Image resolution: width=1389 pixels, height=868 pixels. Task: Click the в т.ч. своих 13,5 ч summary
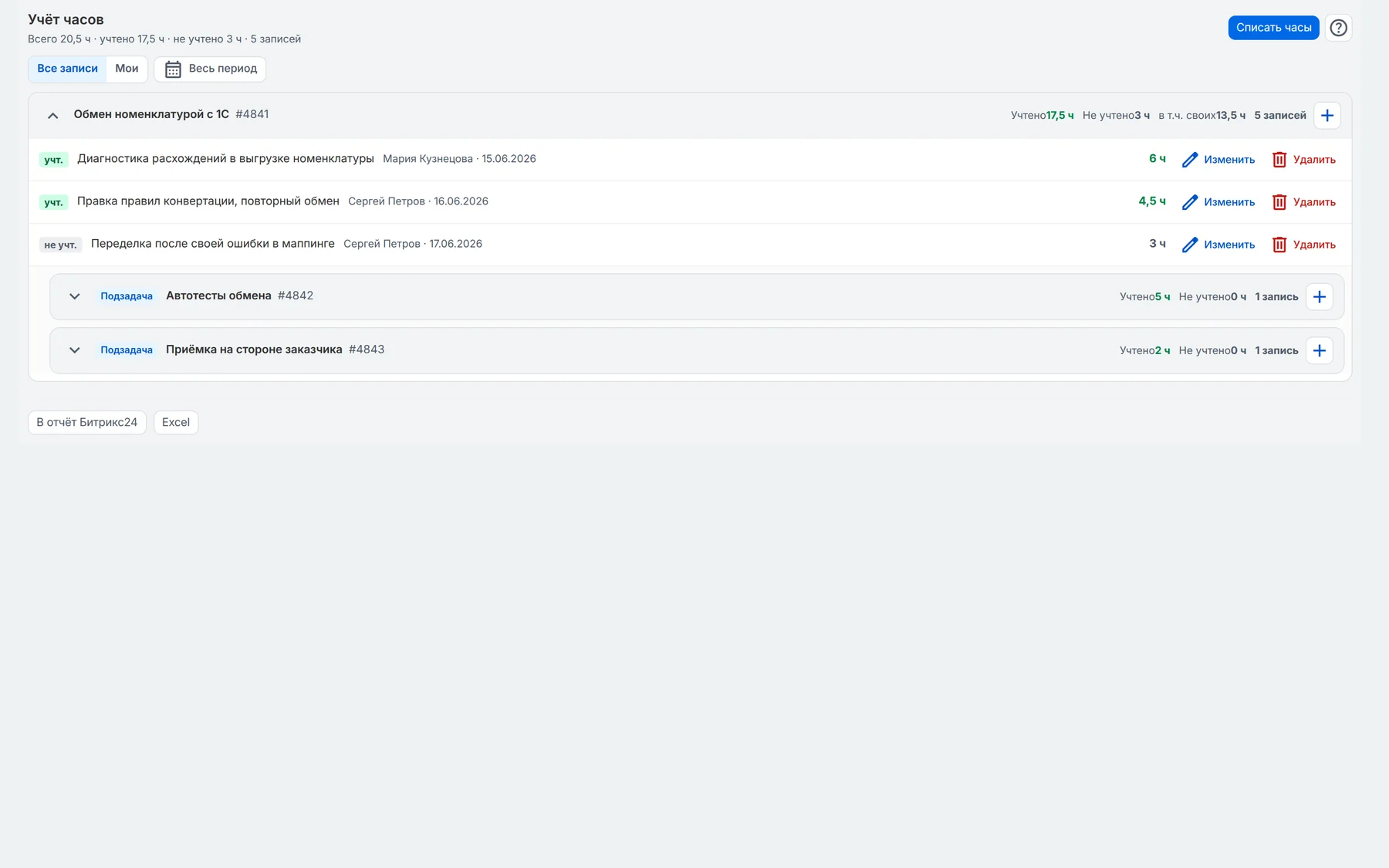click(x=1201, y=116)
